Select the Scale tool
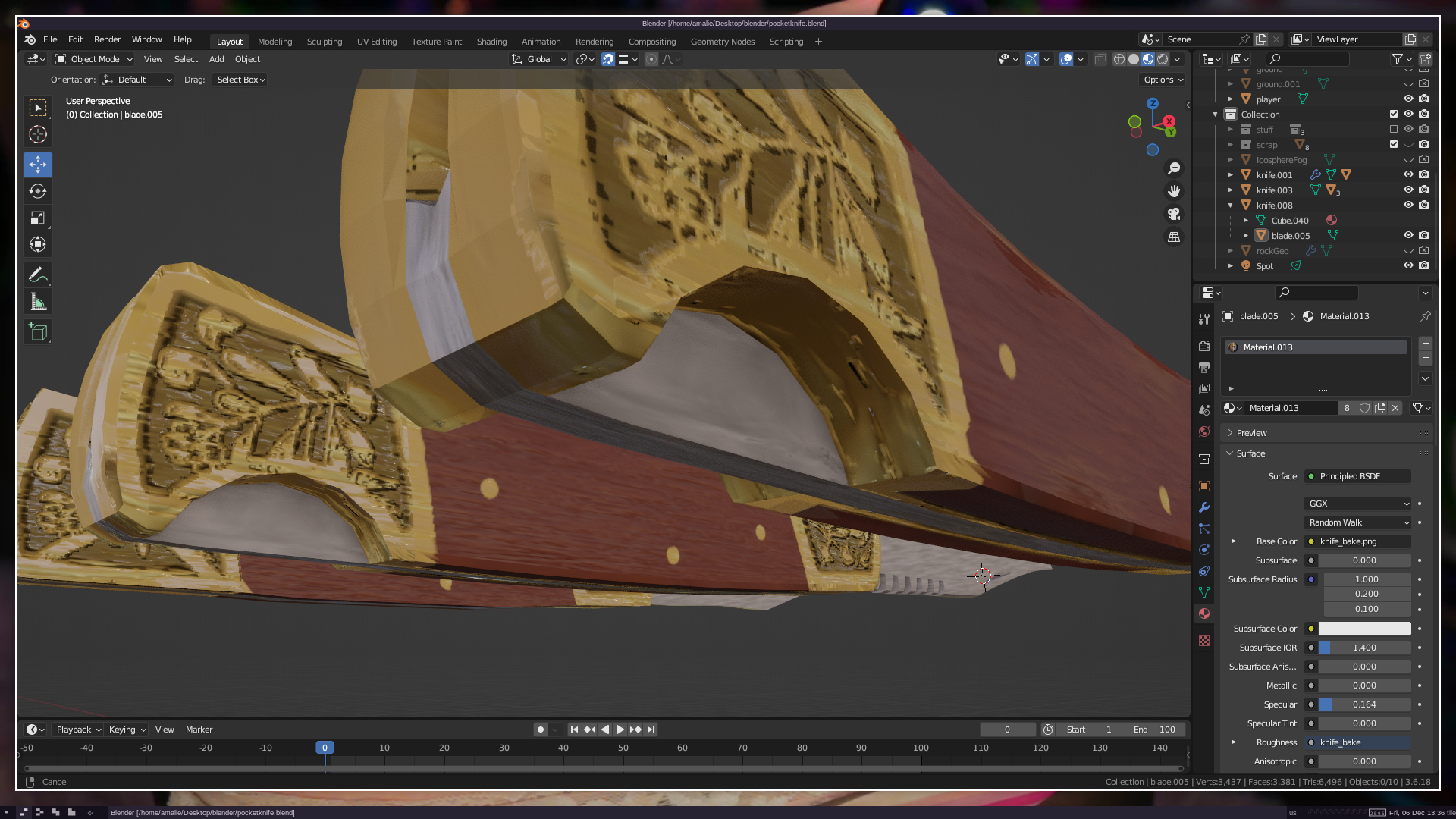 (38, 218)
